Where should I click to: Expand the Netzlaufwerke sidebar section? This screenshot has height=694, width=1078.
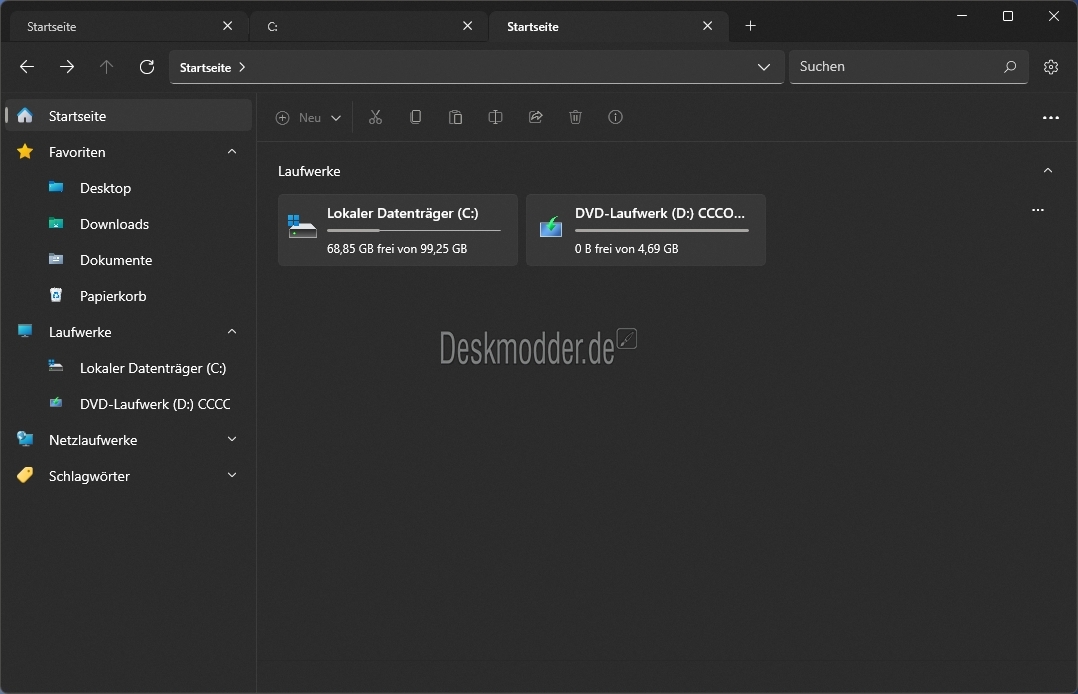232,440
